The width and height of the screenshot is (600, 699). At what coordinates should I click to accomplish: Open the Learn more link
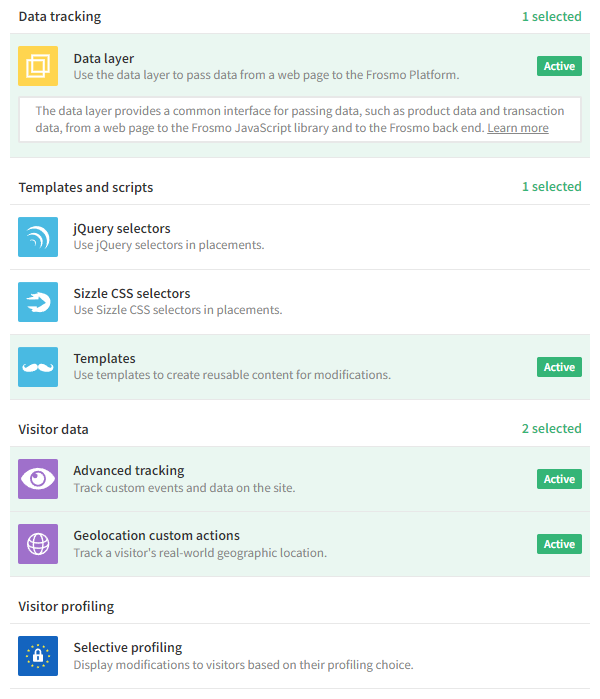(517, 128)
